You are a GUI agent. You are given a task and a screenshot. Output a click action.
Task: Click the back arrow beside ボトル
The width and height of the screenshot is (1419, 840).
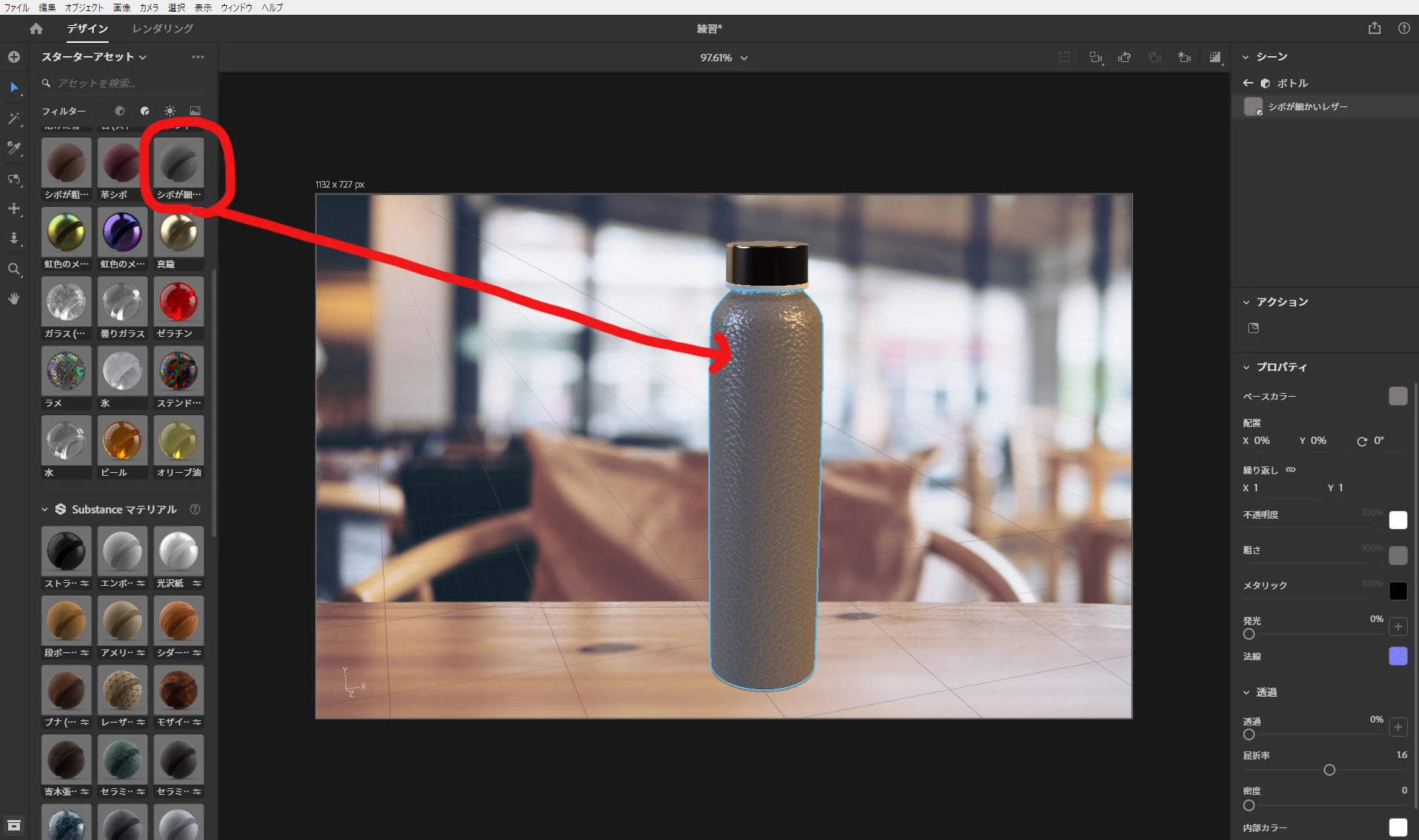click(1248, 83)
